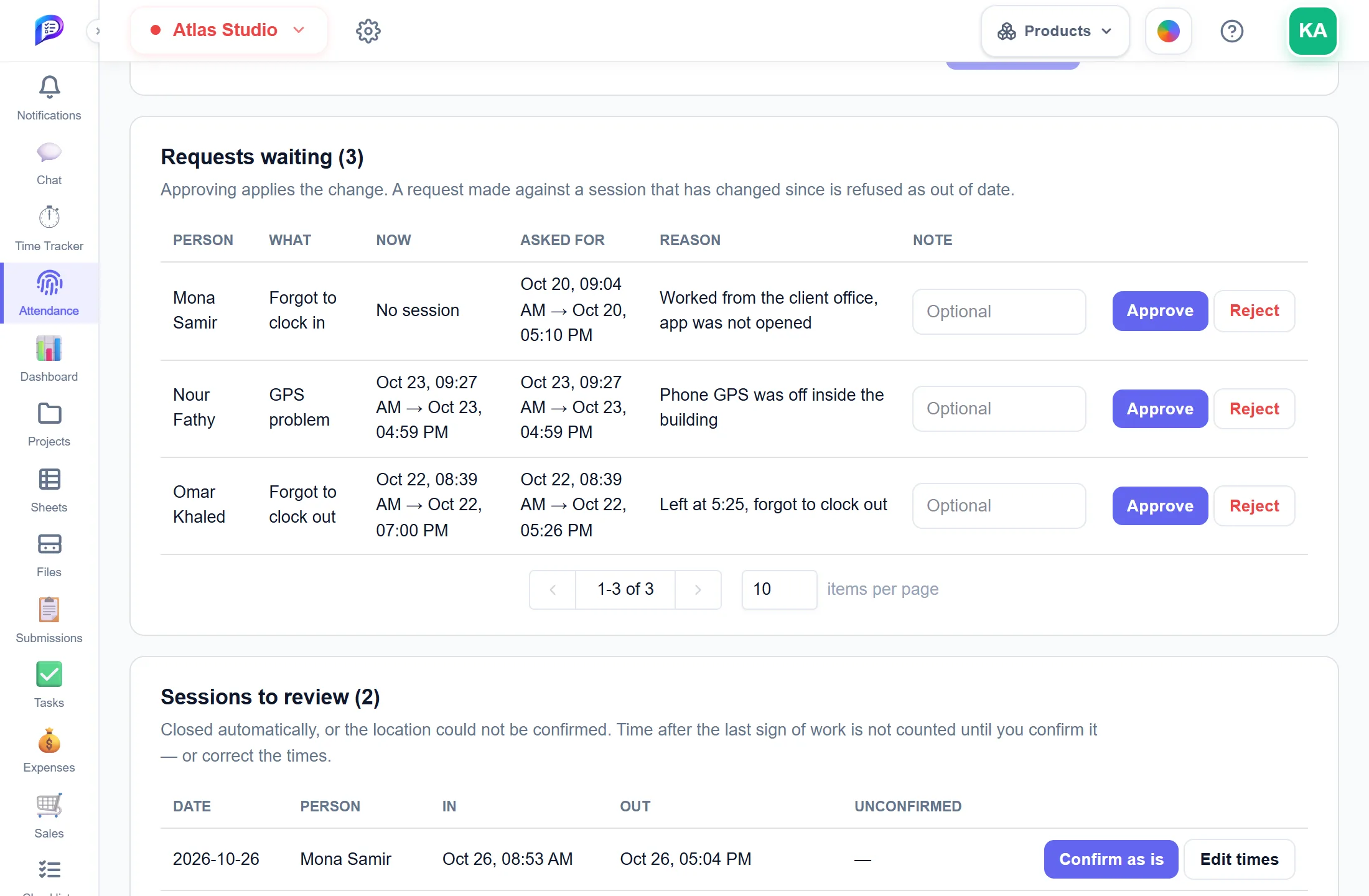Select the 'No session' cell

pos(418,310)
